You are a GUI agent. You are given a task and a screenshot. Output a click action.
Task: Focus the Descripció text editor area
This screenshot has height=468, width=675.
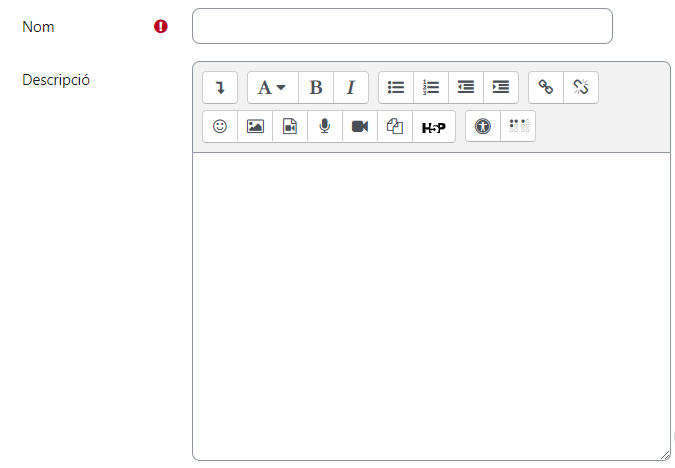tap(431, 307)
